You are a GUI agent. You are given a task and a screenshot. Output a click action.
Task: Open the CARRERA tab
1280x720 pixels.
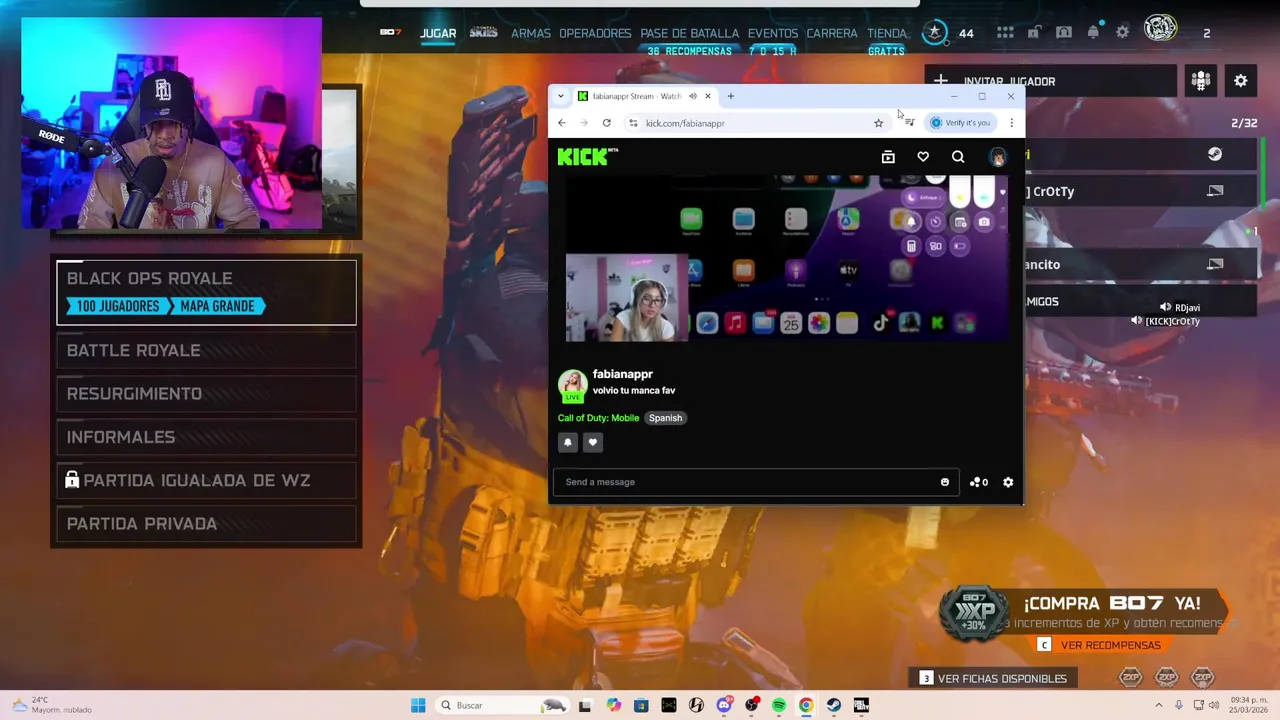[x=832, y=33]
